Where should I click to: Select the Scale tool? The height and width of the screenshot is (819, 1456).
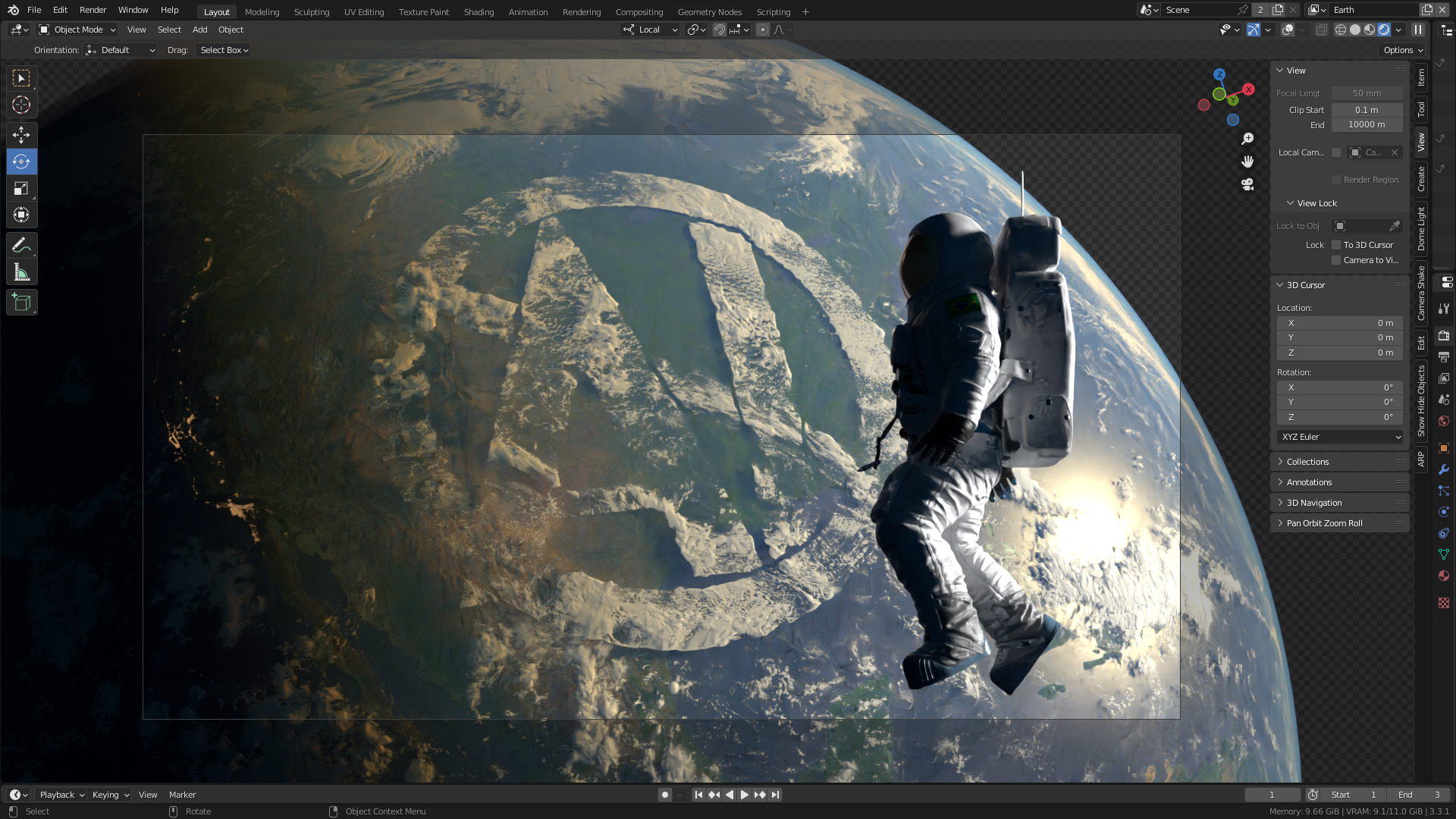tap(21, 188)
